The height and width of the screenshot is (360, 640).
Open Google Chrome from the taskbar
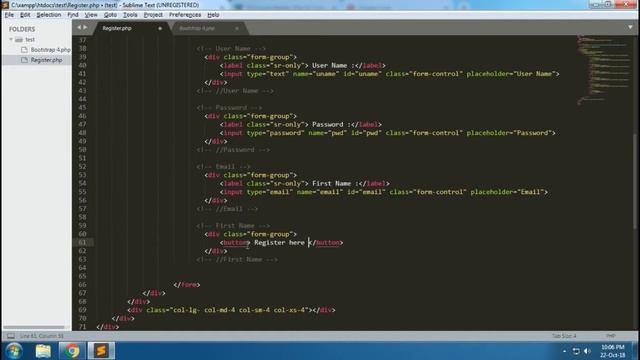point(72,351)
